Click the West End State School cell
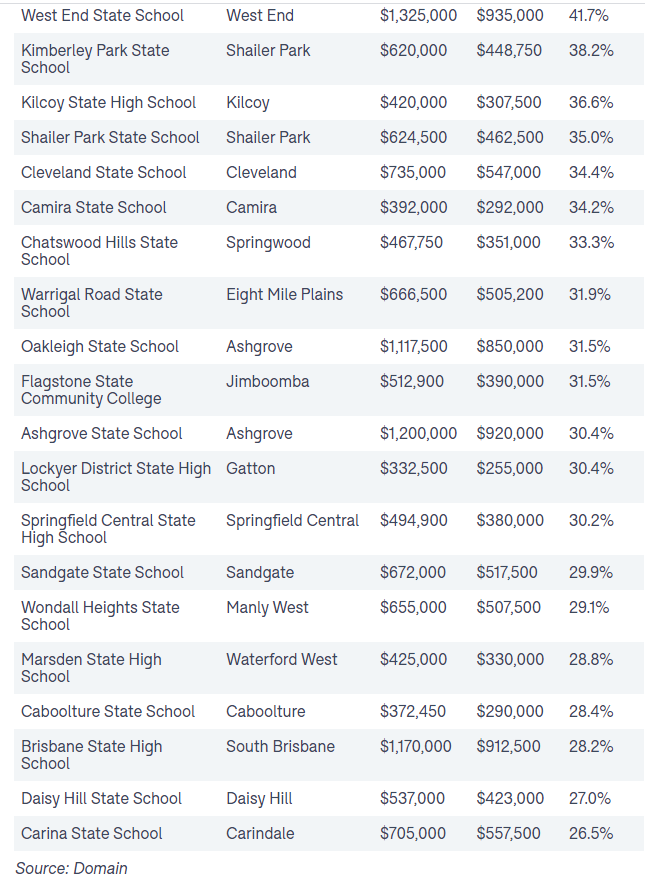The width and height of the screenshot is (645, 881). pyautogui.click(x=102, y=15)
